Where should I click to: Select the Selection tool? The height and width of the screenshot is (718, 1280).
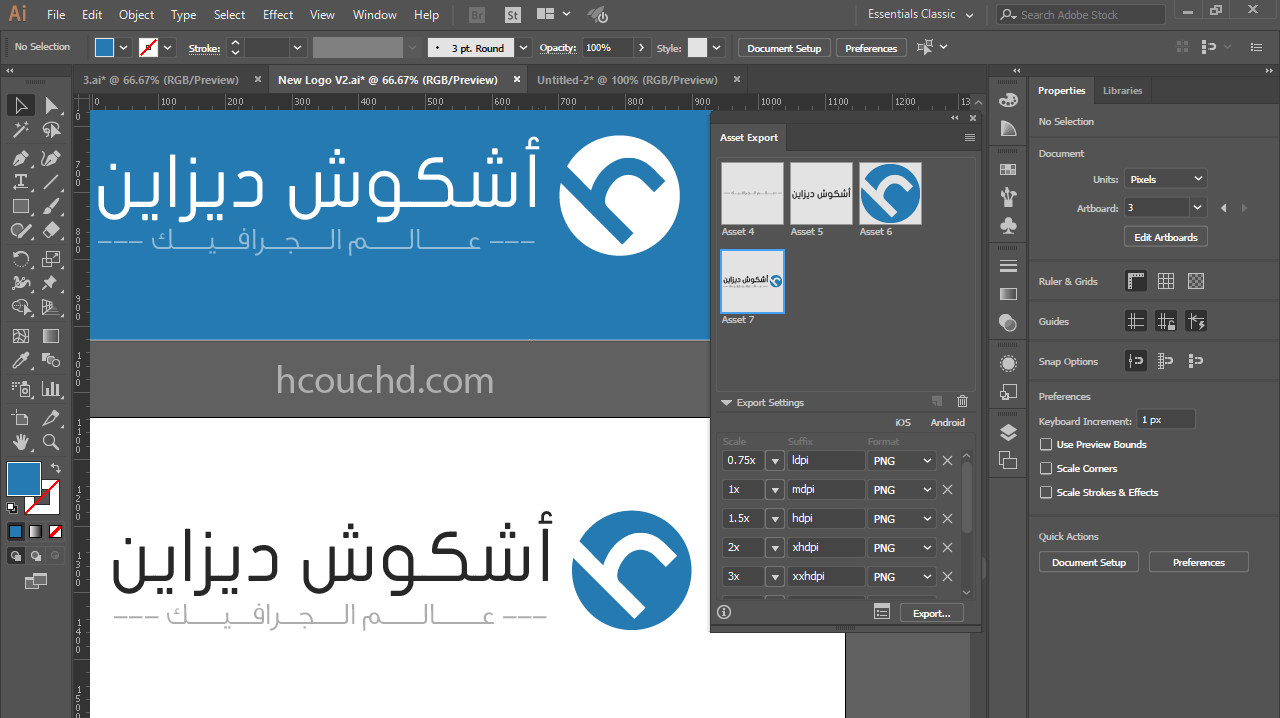pyautogui.click(x=20, y=105)
